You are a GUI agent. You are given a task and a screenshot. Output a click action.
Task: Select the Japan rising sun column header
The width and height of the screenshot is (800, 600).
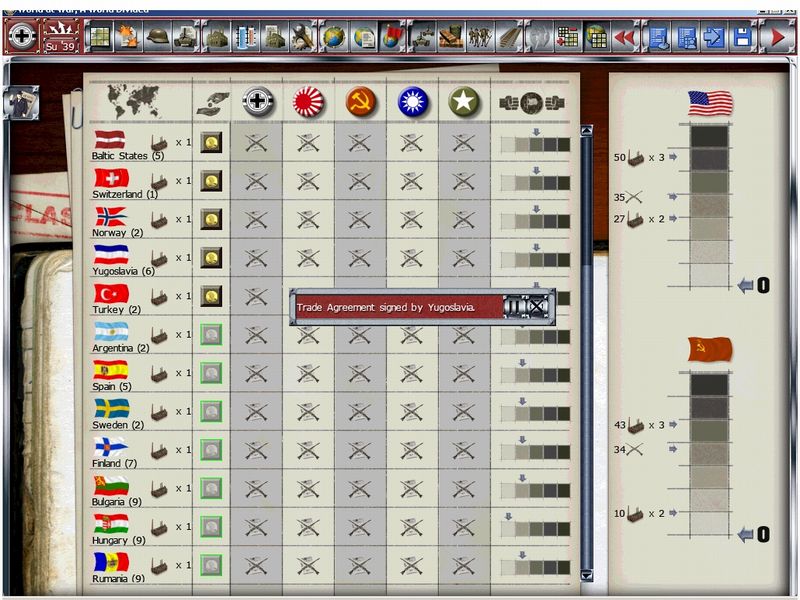coord(308,102)
